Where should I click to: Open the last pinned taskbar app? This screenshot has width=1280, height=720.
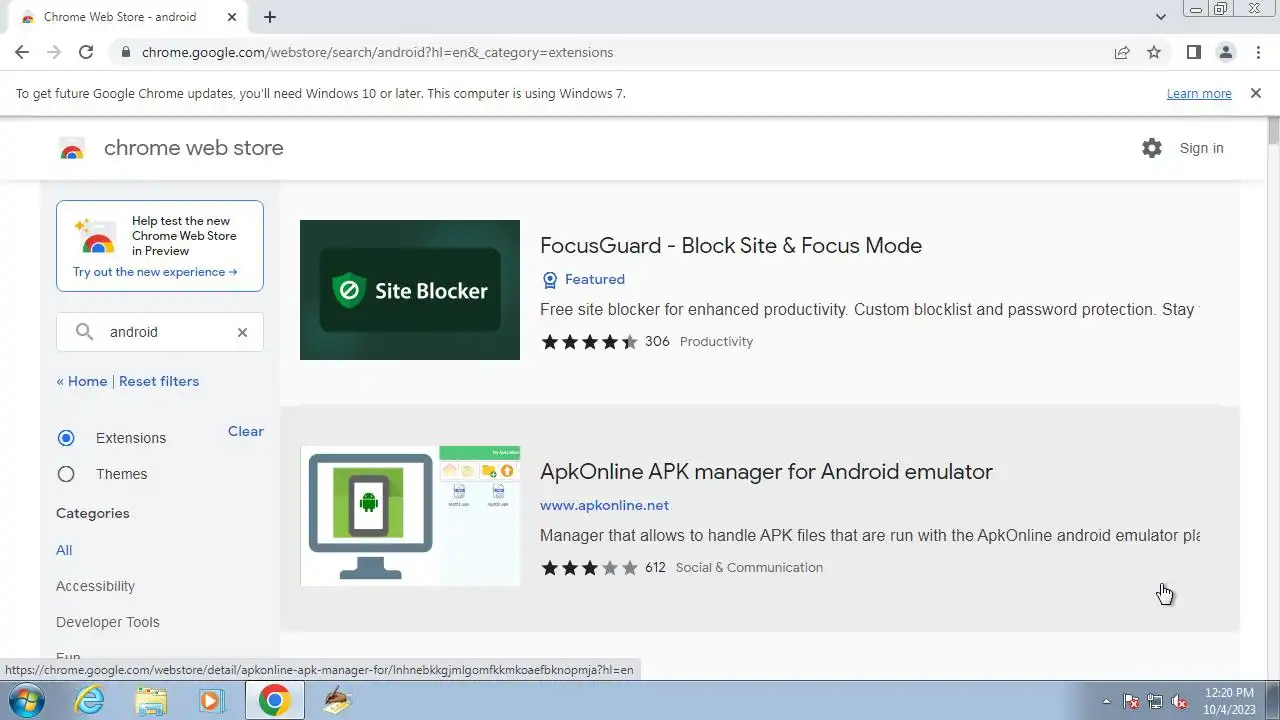tap(337, 701)
